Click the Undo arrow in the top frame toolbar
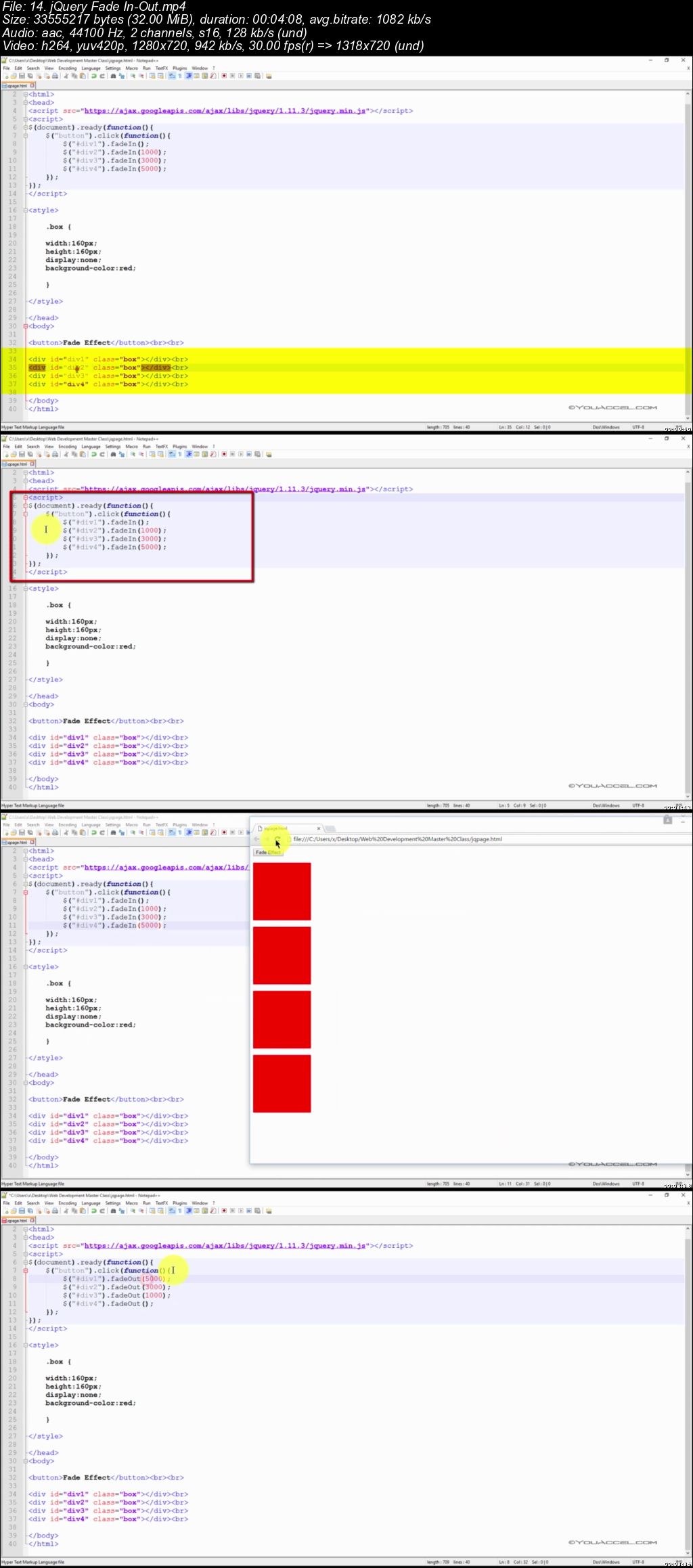 click(x=94, y=76)
